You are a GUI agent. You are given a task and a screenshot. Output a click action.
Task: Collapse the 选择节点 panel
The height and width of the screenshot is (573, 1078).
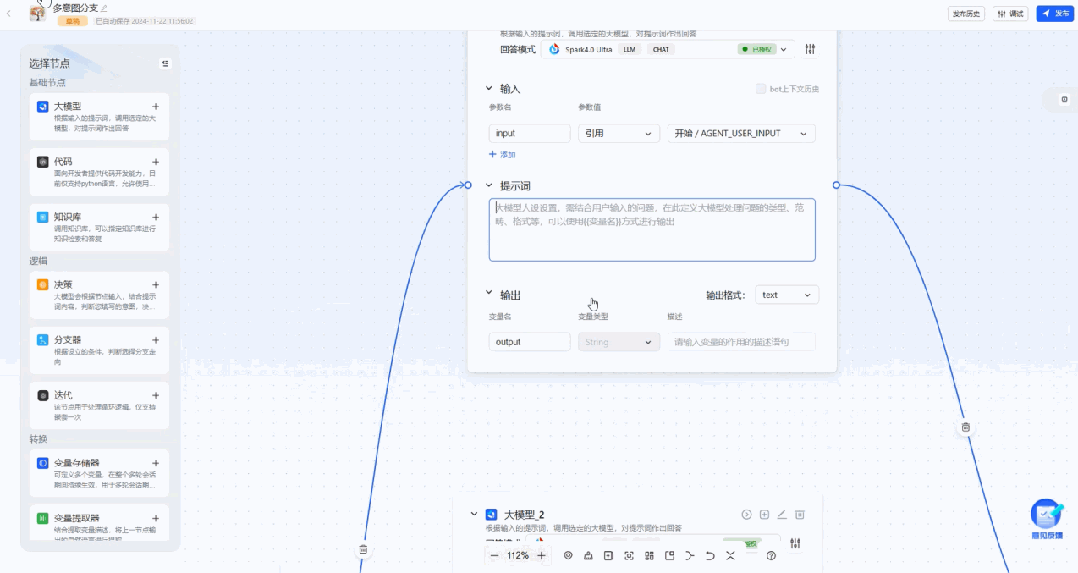pos(165,63)
